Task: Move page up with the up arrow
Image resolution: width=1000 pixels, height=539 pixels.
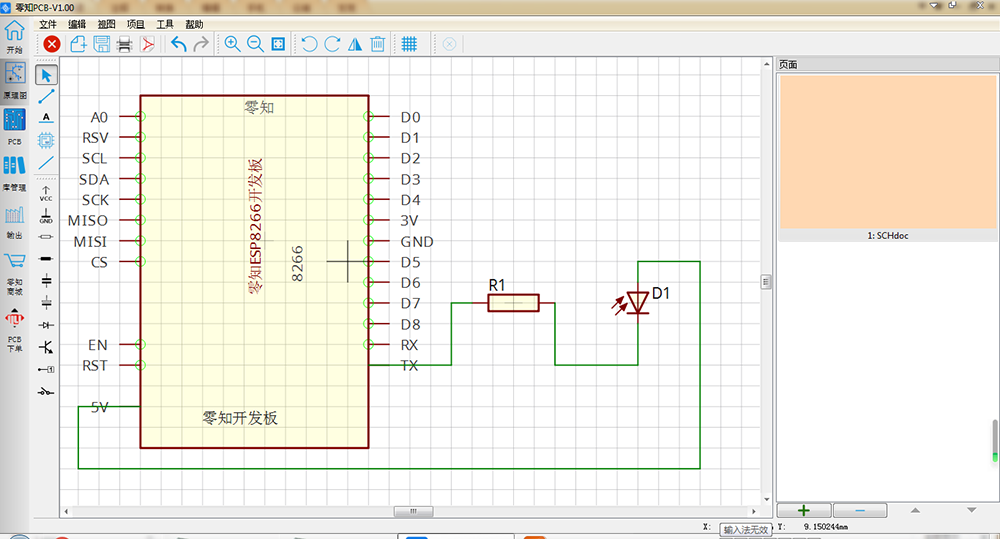Action: click(915, 510)
